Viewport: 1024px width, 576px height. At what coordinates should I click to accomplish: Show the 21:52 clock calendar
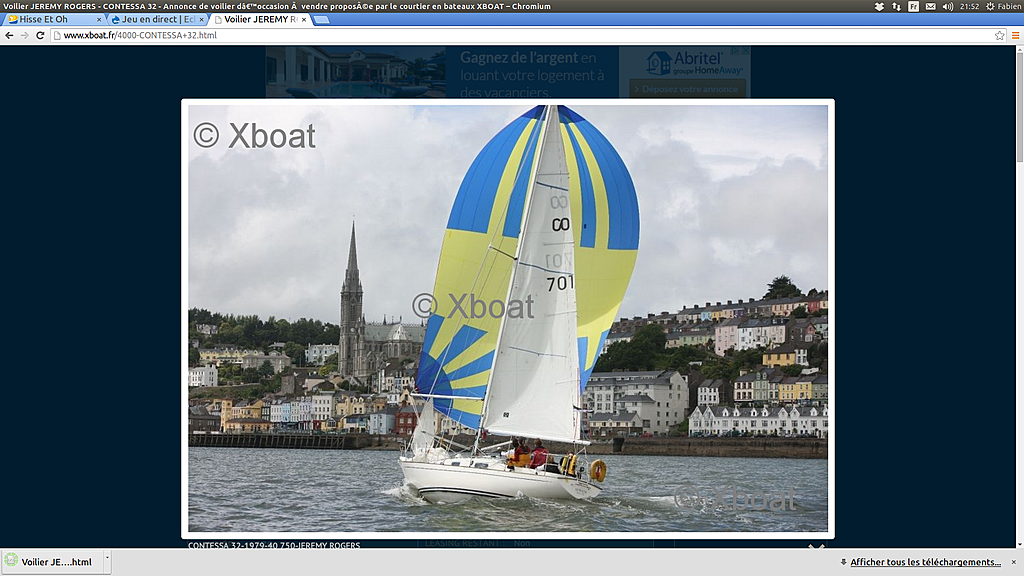(969, 7)
